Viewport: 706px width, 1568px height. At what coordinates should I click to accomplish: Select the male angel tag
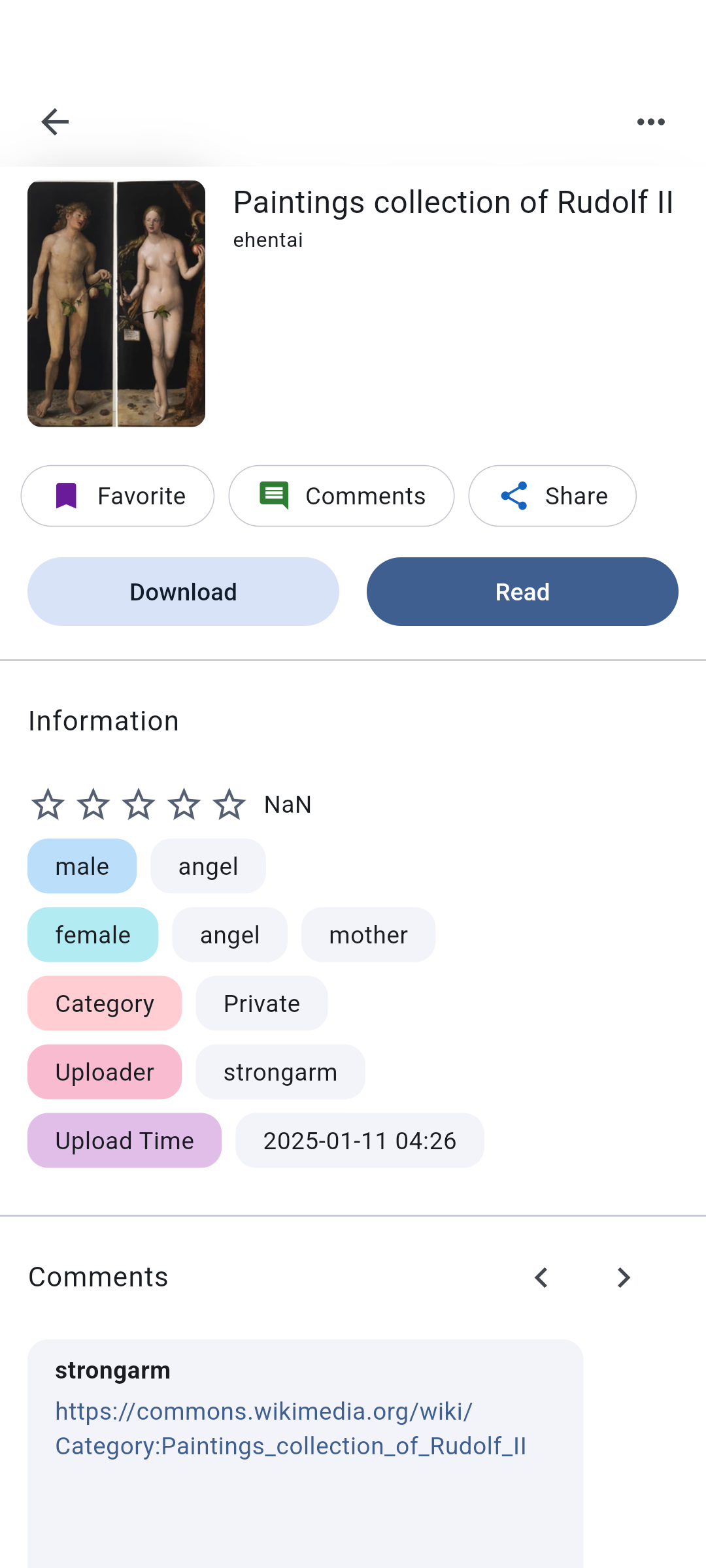pyautogui.click(x=208, y=866)
